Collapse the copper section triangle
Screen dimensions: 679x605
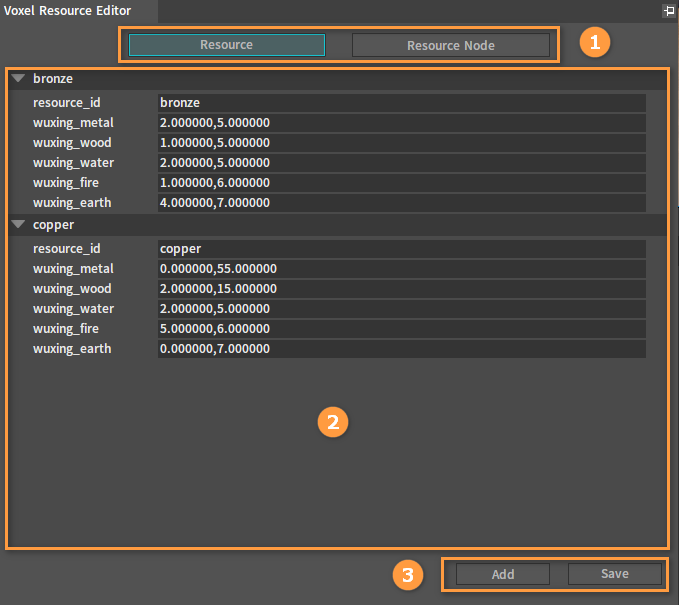[18, 224]
